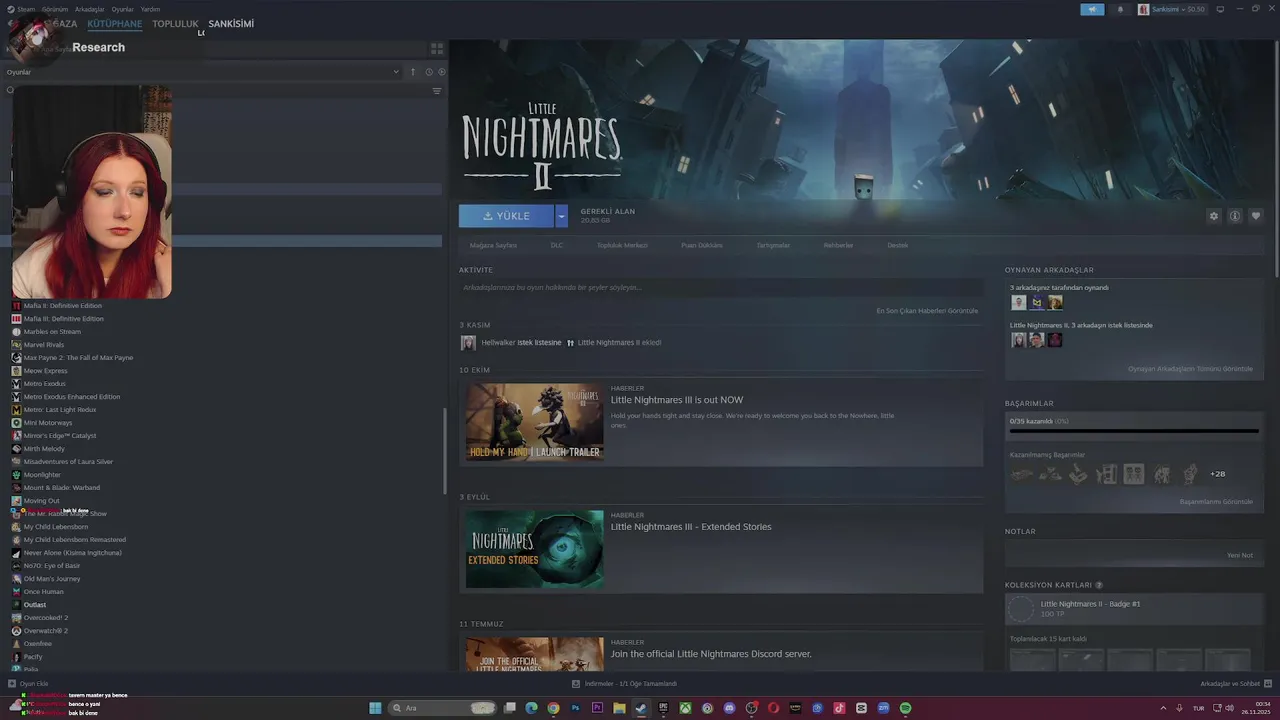The height and width of the screenshot is (720, 1280).
Task: Open 'Join the official Little Nightmares Discord server' news
Action: point(711,654)
